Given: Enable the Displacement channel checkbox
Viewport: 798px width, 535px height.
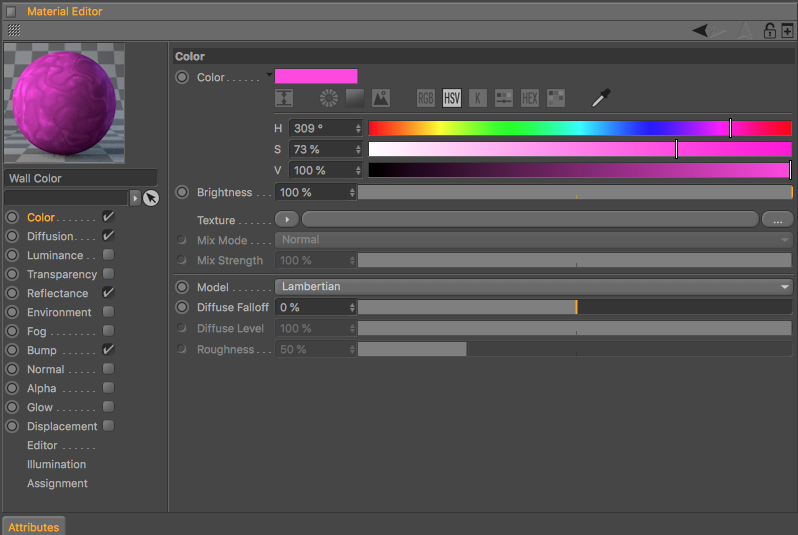Looking at the screenshot, I should [108, 426].
